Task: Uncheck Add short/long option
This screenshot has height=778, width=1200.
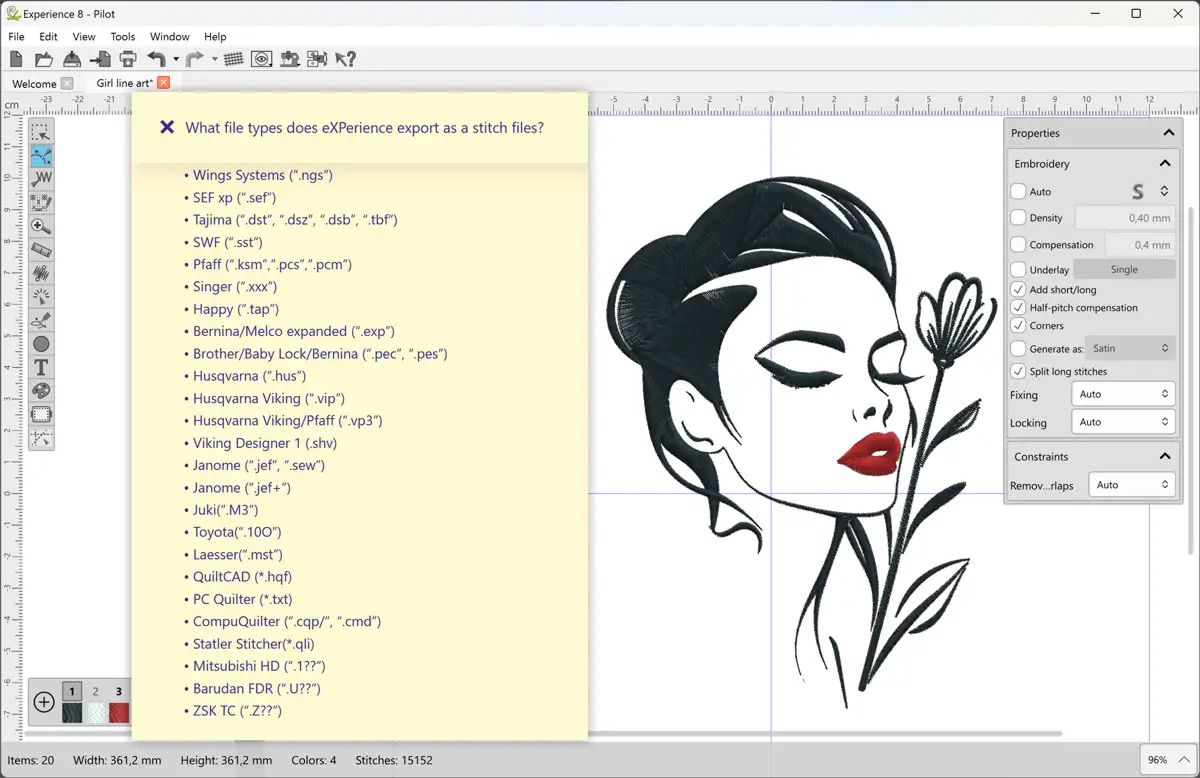Action: point(1018,290)
